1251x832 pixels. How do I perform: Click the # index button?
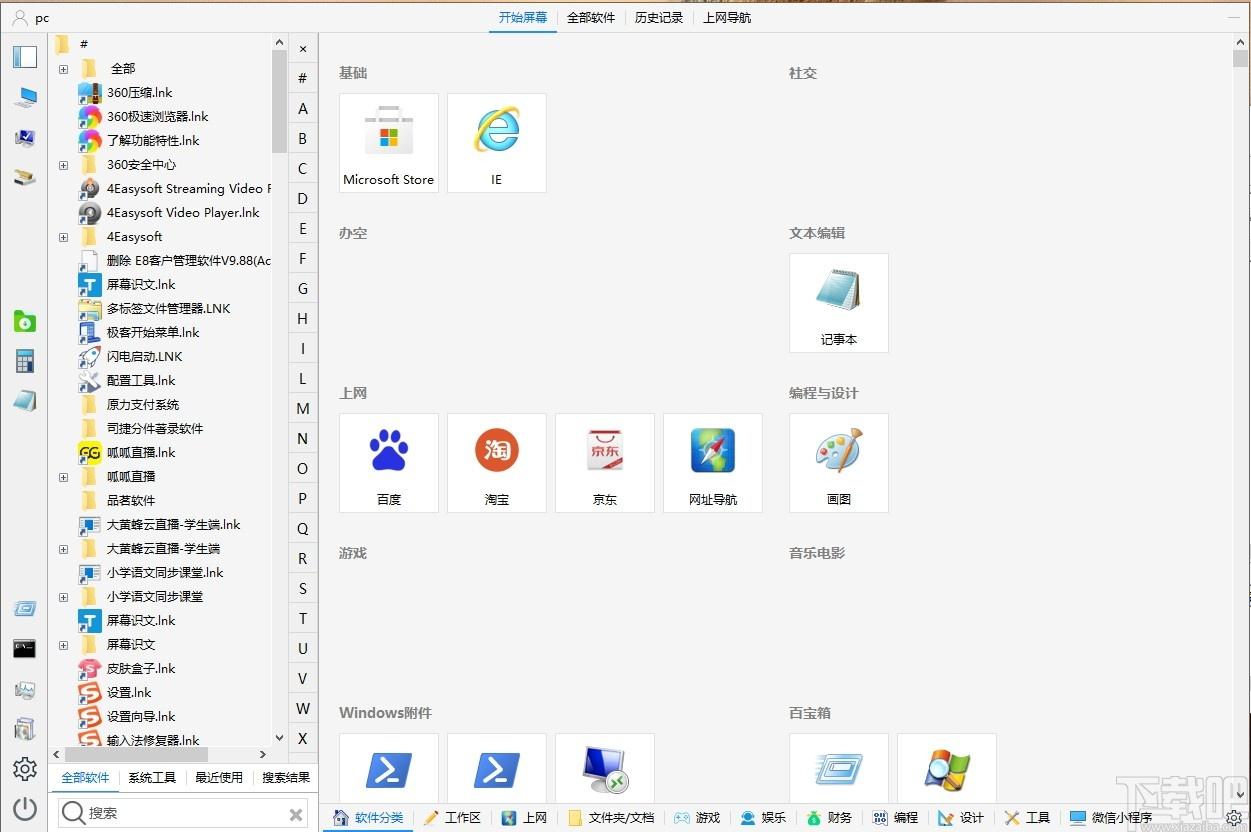[x=303, y=79]
